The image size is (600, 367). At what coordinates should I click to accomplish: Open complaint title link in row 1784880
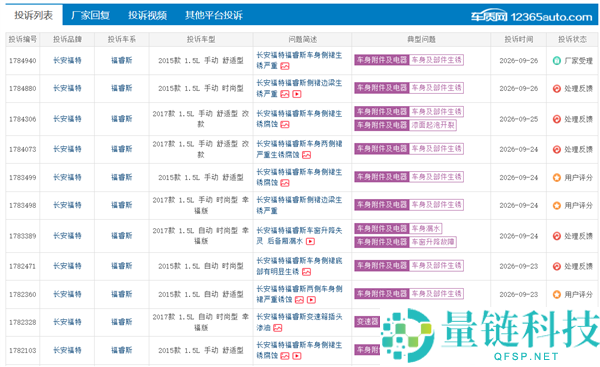click(299, 88)
